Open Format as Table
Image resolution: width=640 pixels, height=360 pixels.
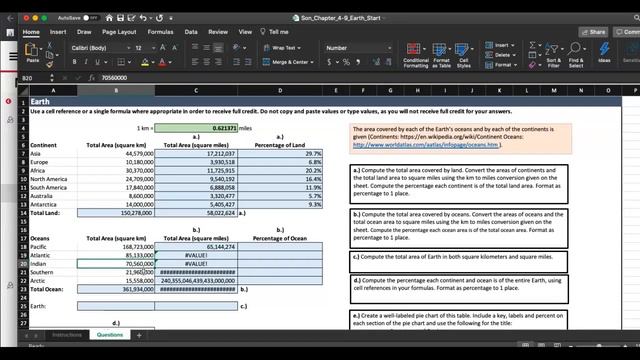tap(441, 55)
